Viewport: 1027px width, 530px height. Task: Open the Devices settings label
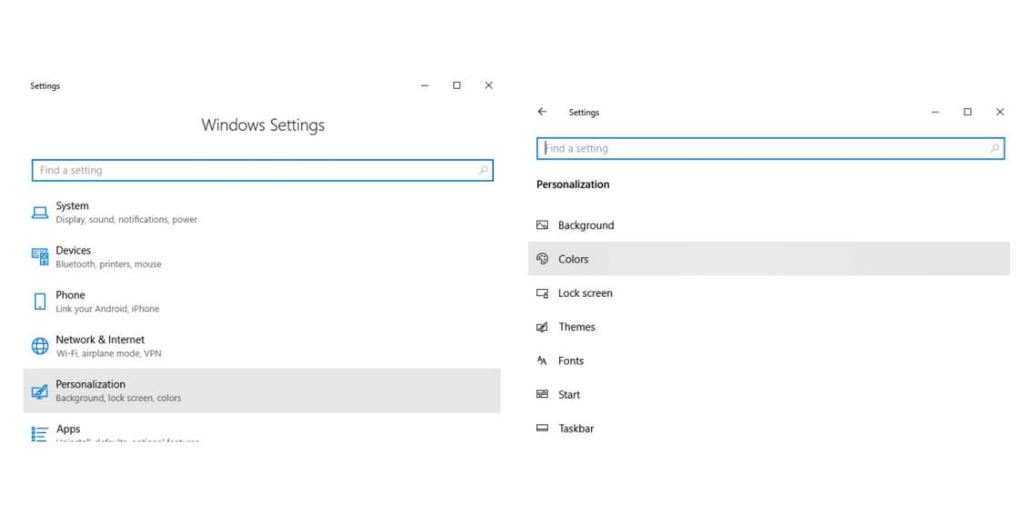[73, 250]
